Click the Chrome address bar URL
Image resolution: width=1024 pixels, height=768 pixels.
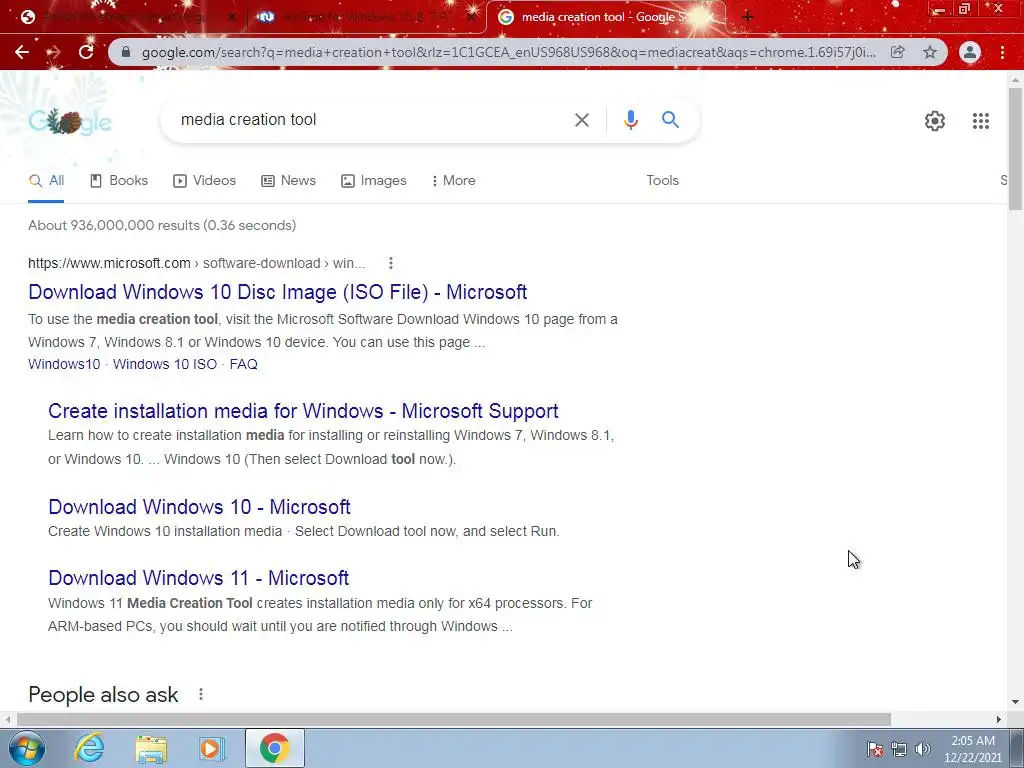508,52
